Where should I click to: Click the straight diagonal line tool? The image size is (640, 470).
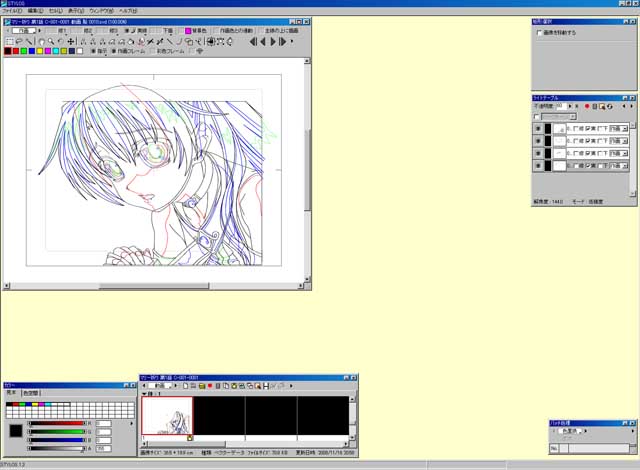point(169,41)
